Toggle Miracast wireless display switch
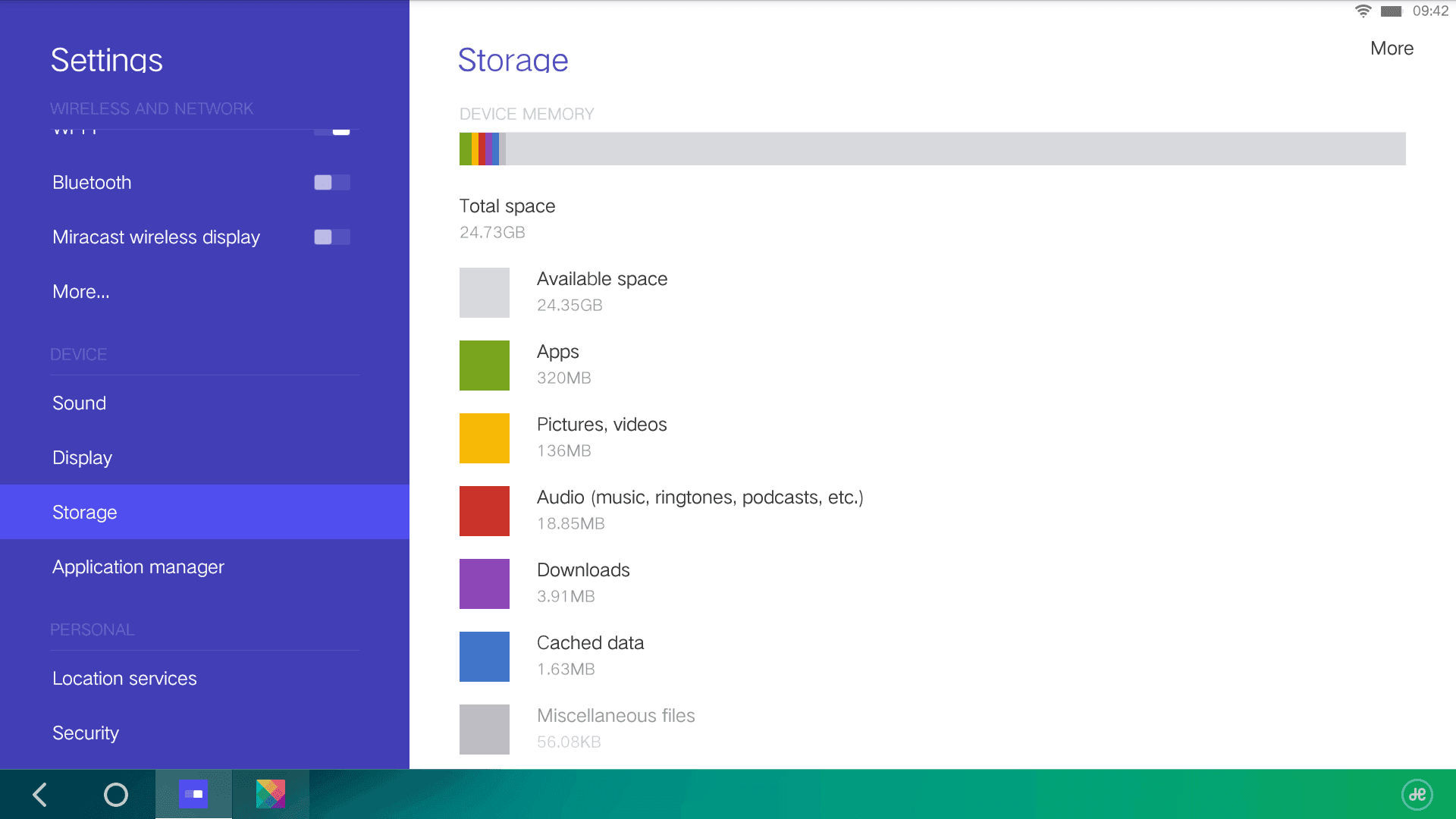This screenshot has width=1456, height=819. [332, 237]
